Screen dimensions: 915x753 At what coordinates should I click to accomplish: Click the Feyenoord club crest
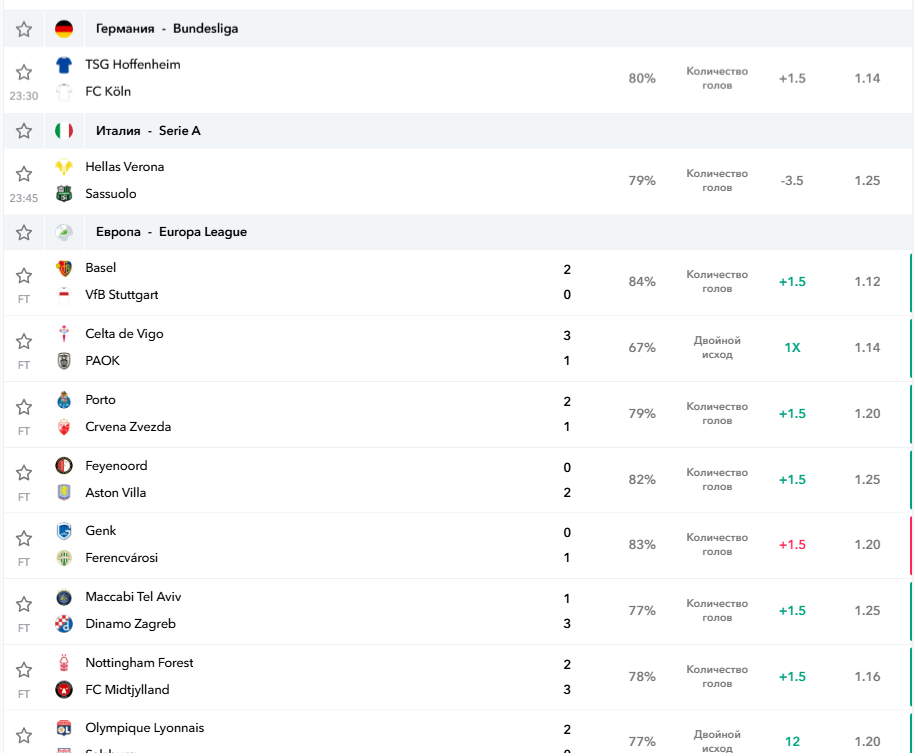point(64,466)
